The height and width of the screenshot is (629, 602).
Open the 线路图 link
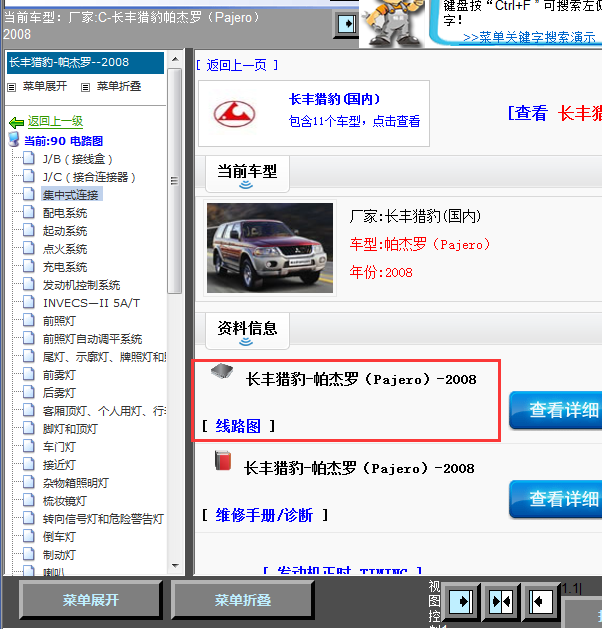tap(238, 426)
